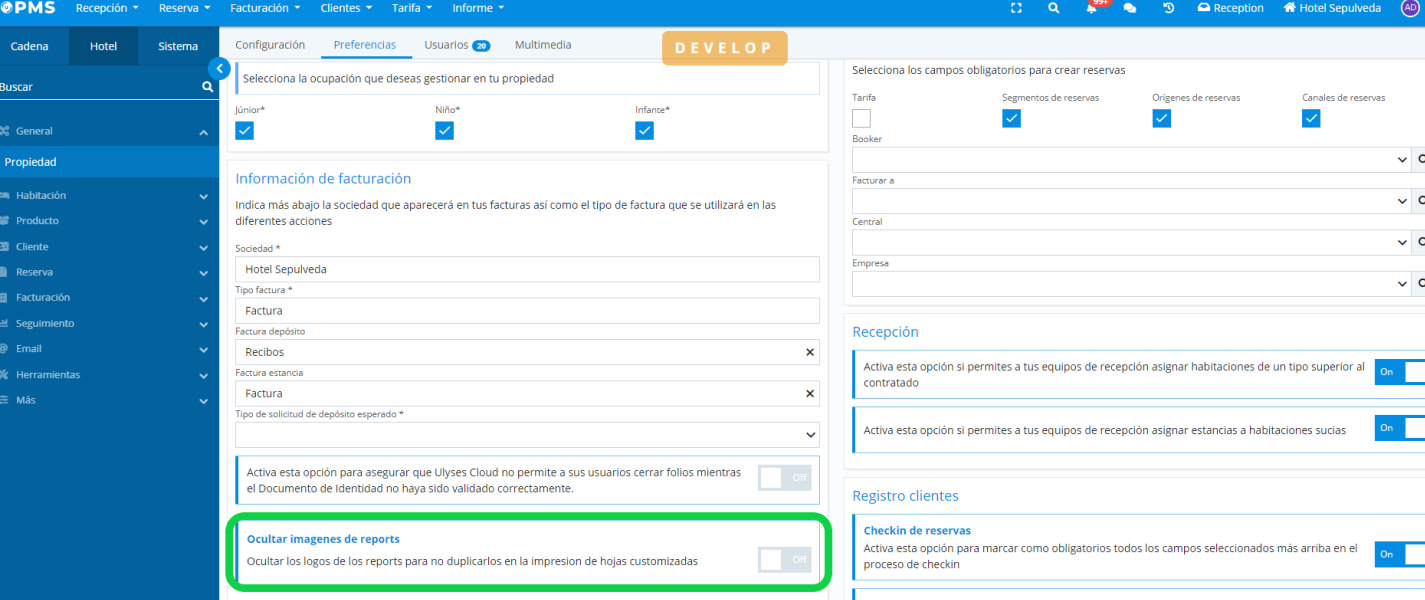Toggle the identity document validation switch
The image size is (1425, 600).
[784, 478]
